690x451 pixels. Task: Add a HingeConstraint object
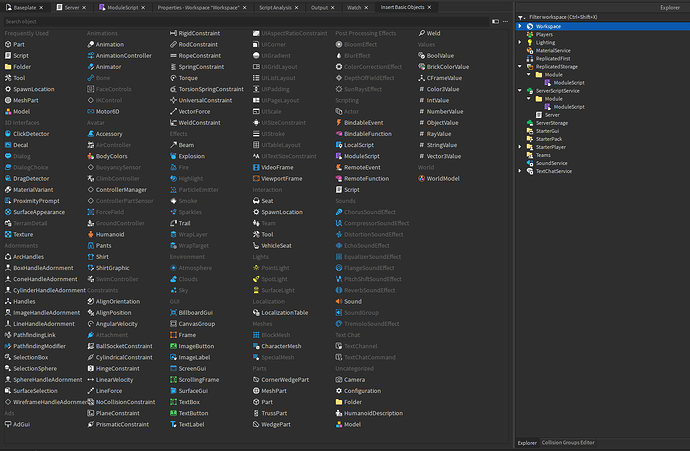(114, 368)
